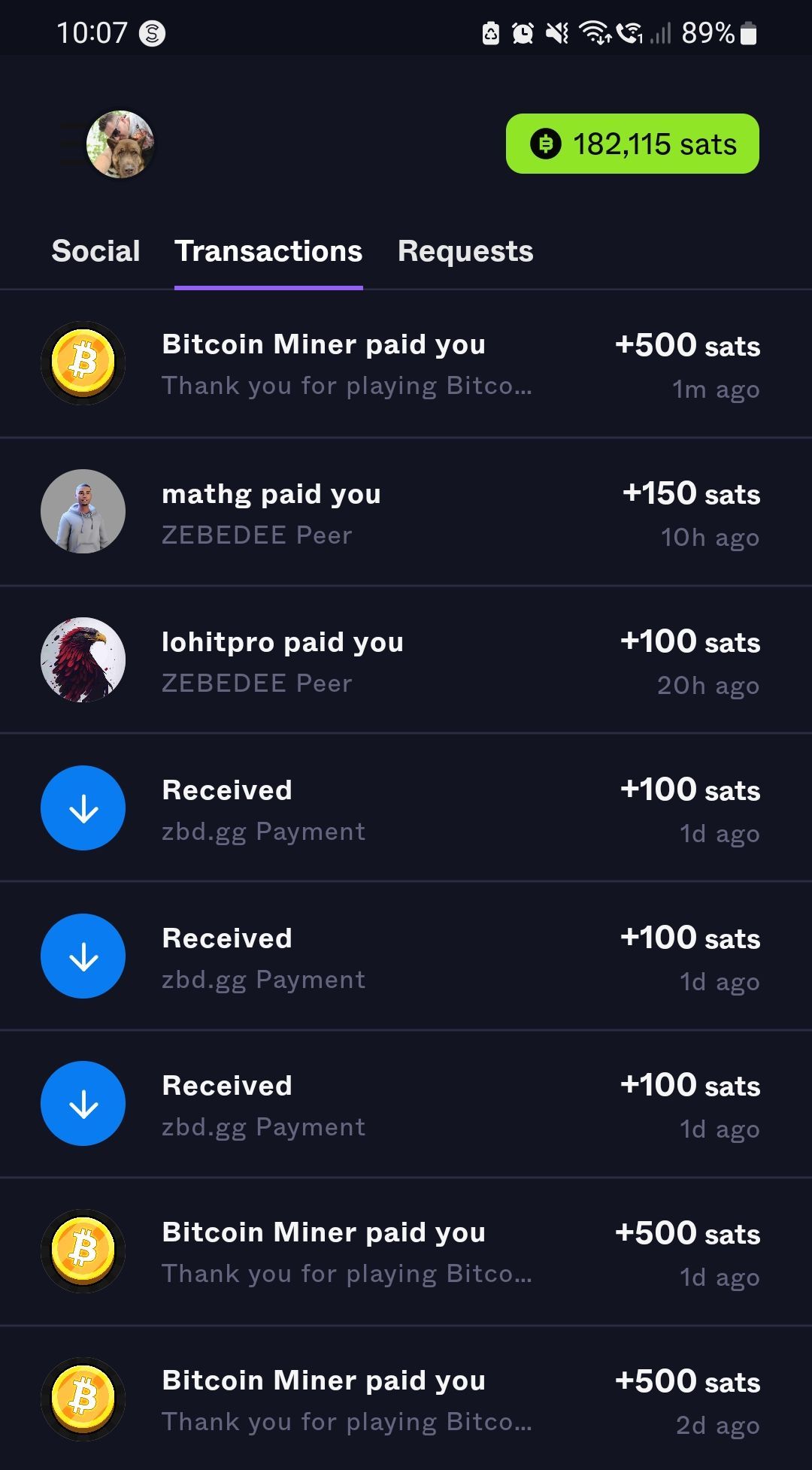Open mathg's avatar picture
Screen dimensions: 812x1470
[x=83, y=511]
